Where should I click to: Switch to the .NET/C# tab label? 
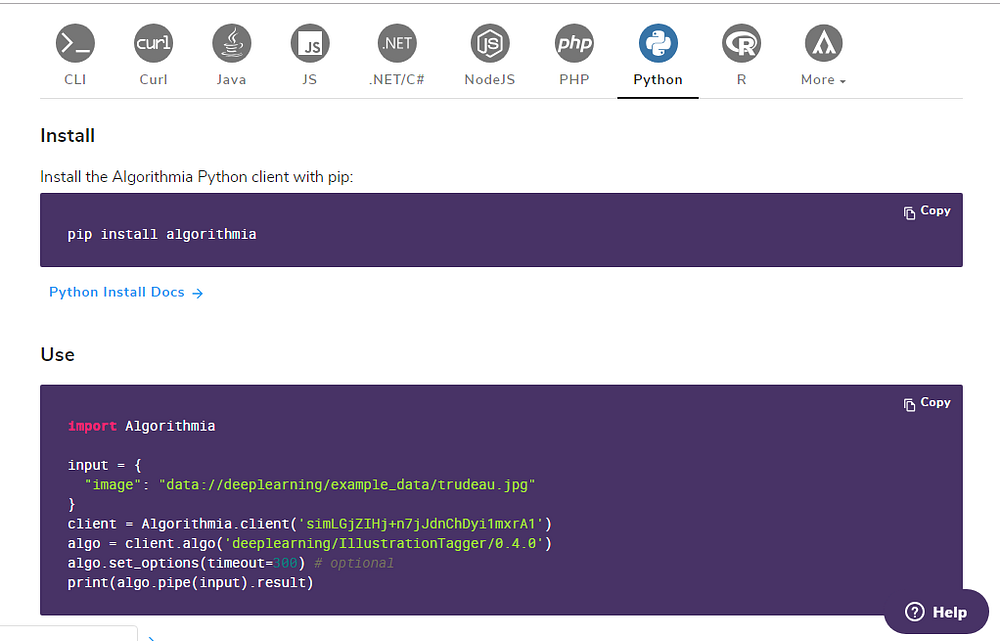click(397, 80)
